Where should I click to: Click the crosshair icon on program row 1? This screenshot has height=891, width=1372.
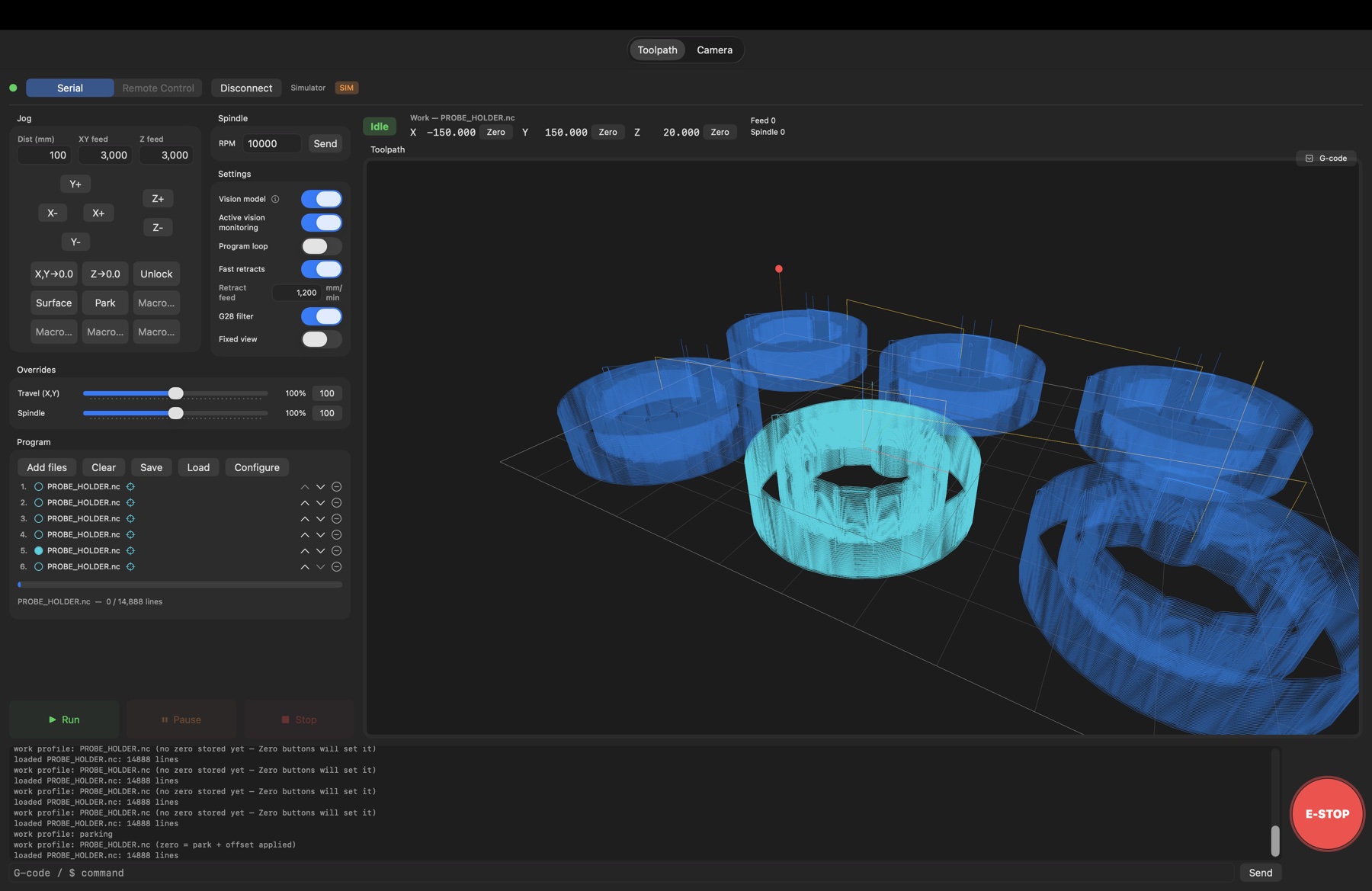click(x=130, y=486)
